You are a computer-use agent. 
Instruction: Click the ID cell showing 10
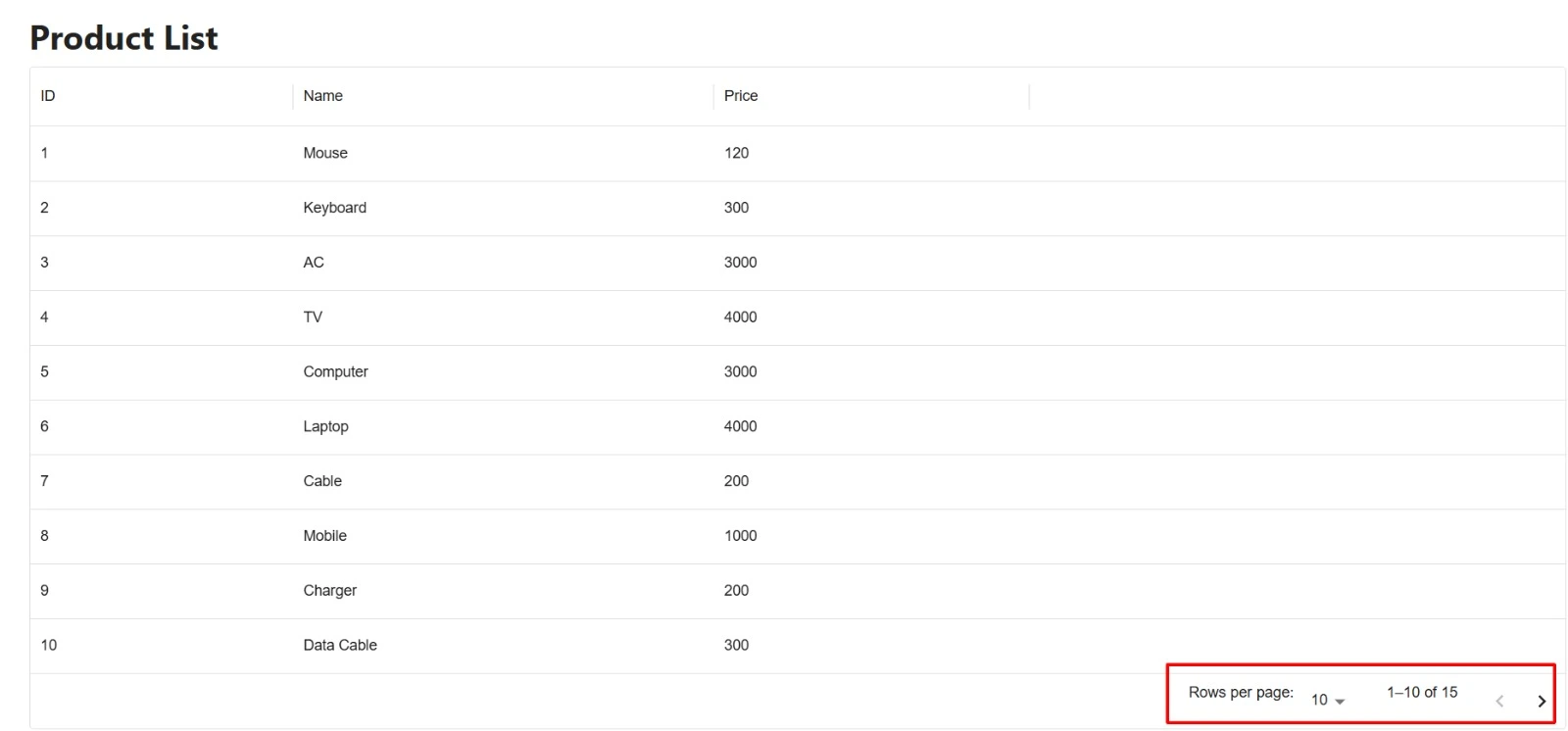click(49, 646)
